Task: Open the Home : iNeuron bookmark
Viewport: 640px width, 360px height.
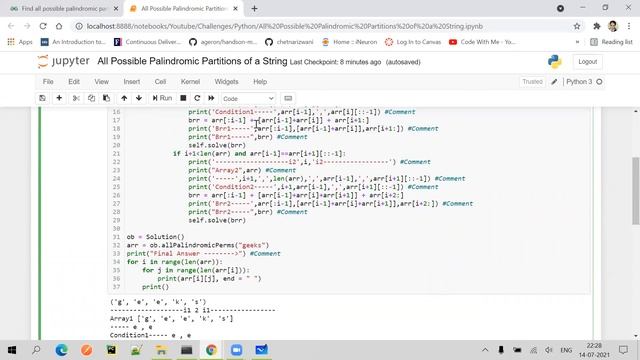Action: point(349,42)
